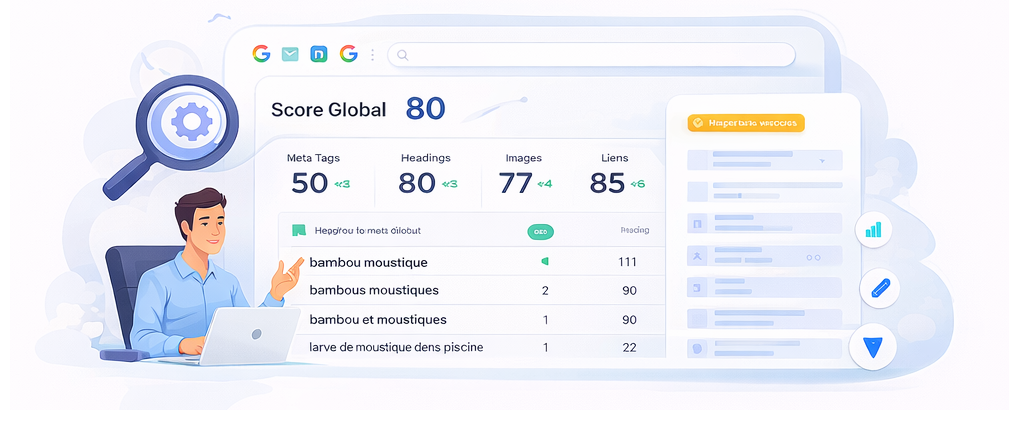Click the orange checkmark badge button
The height and width of the screenshot is (424, 1019).
point(746,123)
